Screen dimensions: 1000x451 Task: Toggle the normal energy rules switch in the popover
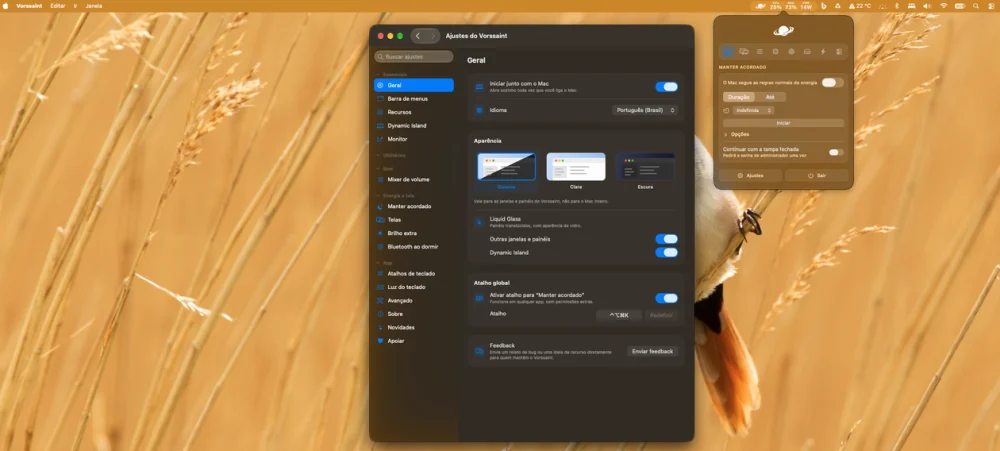pos(832,82)
